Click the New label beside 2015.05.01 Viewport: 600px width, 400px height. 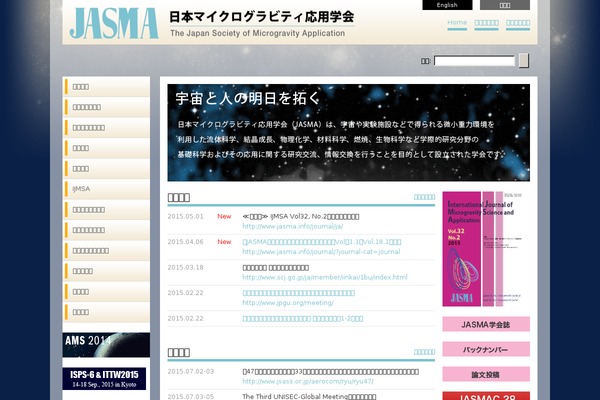[x=224, y=217]
